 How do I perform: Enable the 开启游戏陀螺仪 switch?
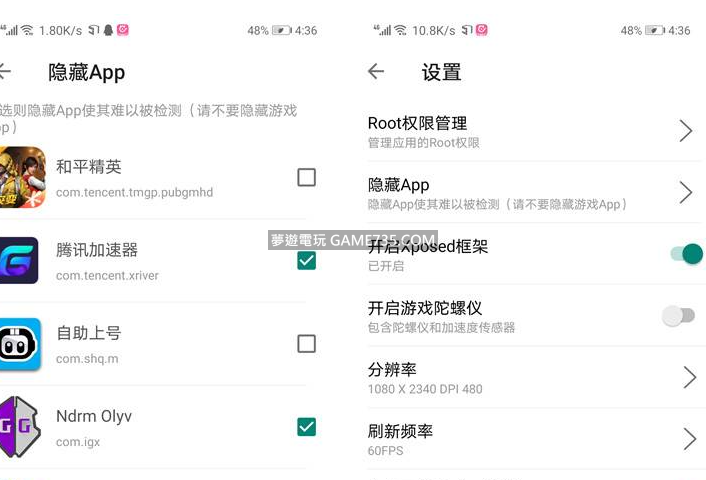pos(678,316)
